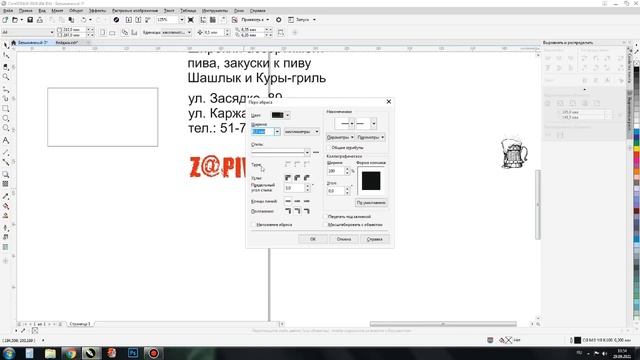Click the Export icon in toolbar
640x360 pixels.
coord(138,20)
